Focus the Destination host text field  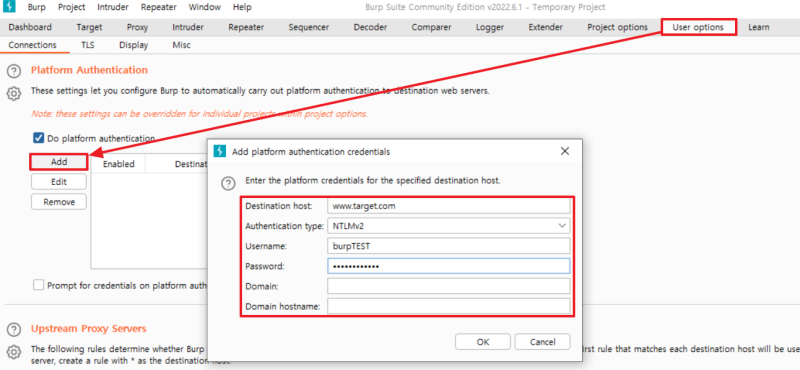click(448, 206)
